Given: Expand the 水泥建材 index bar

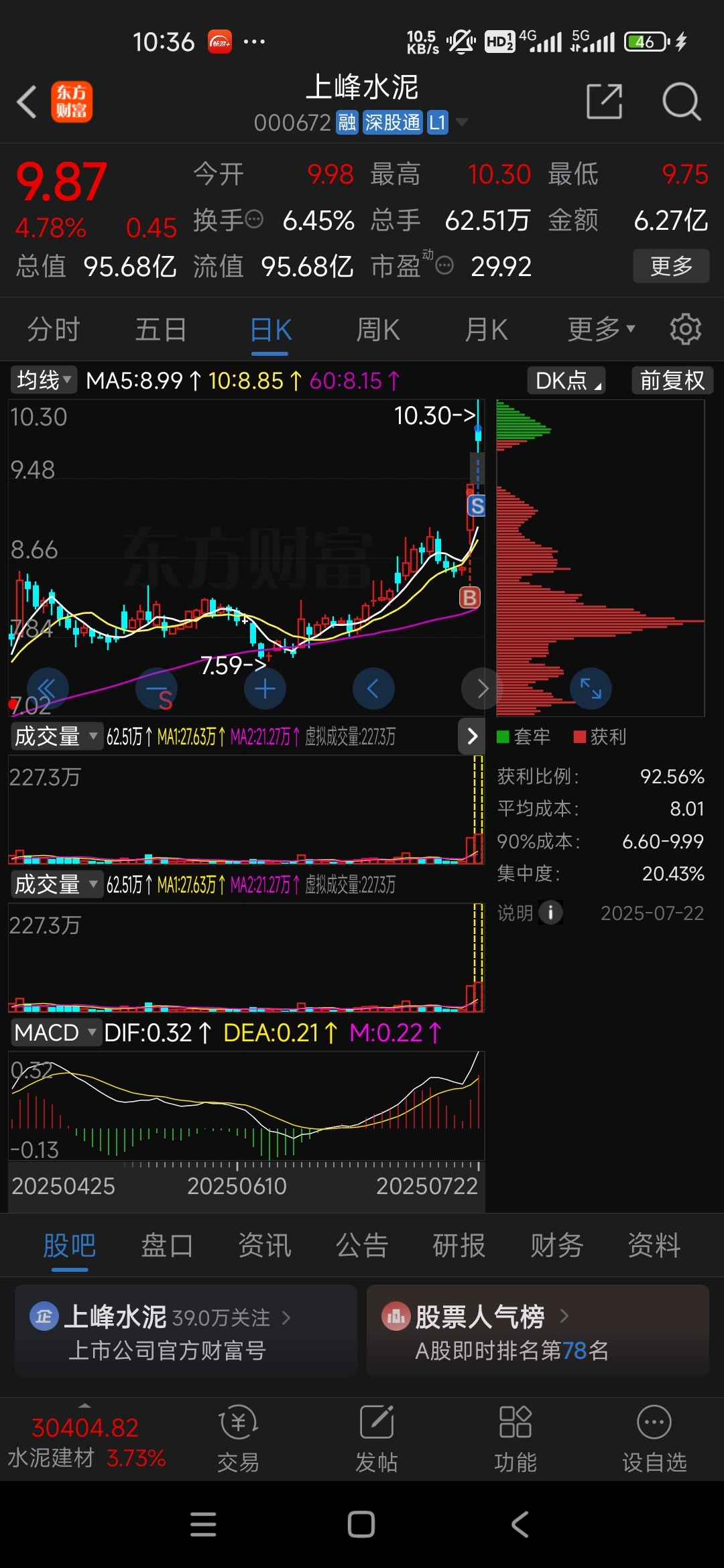Looking at the screenshot, I should (86, 1440).
